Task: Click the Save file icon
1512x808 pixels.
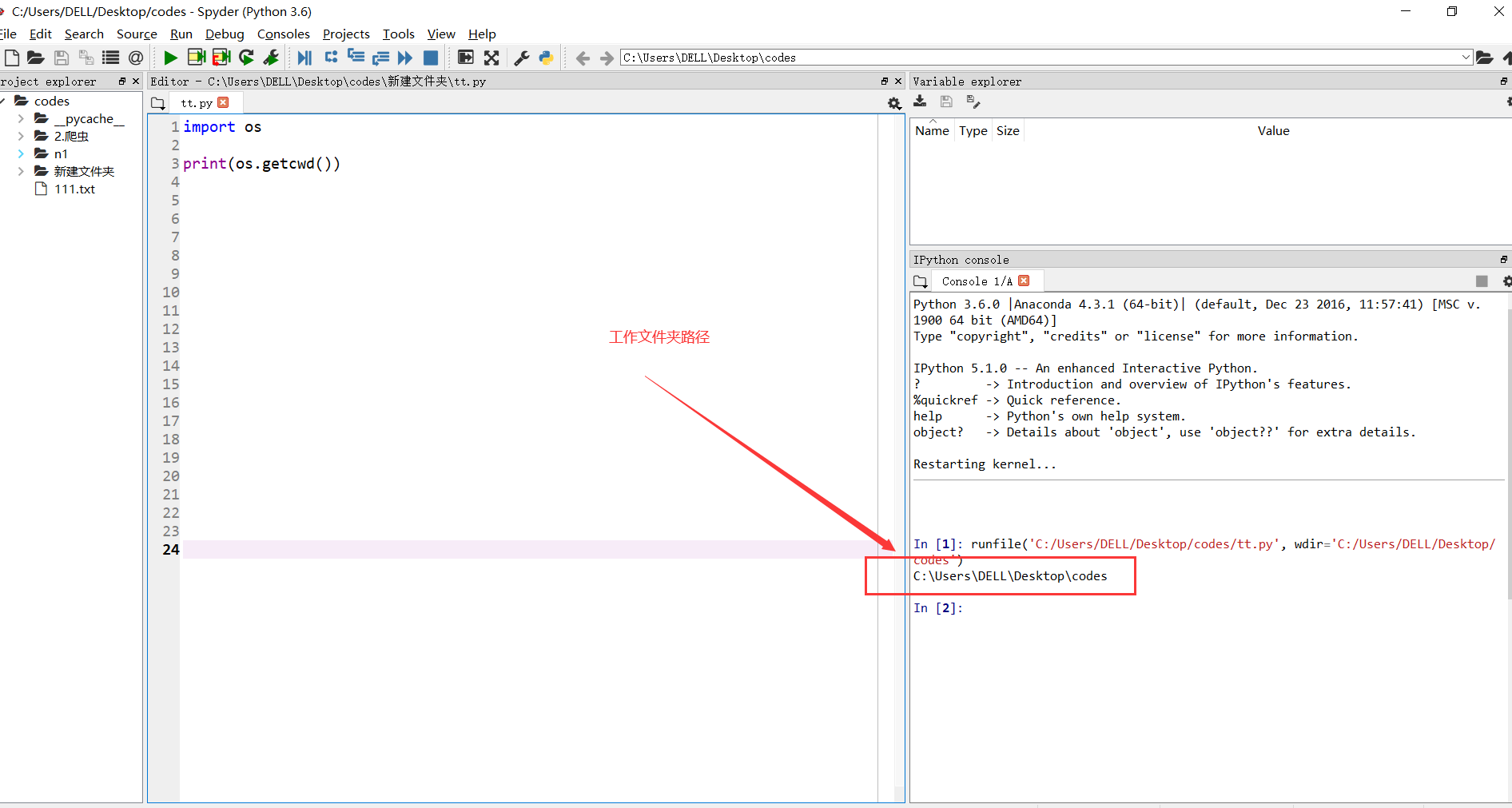Action: click(62, 58)
